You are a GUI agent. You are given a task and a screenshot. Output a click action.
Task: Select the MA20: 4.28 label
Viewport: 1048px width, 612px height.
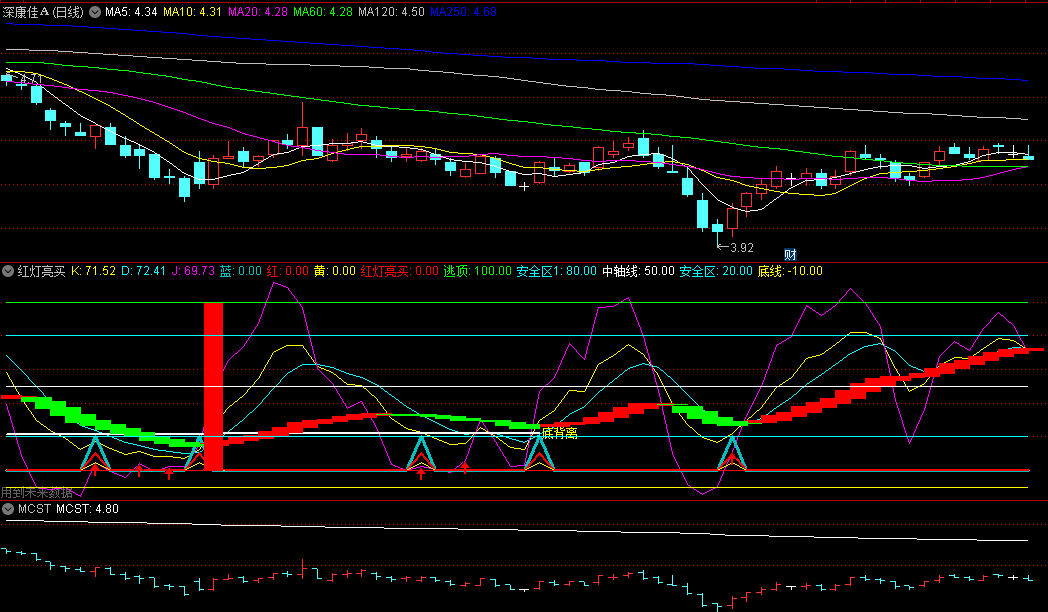258,12
